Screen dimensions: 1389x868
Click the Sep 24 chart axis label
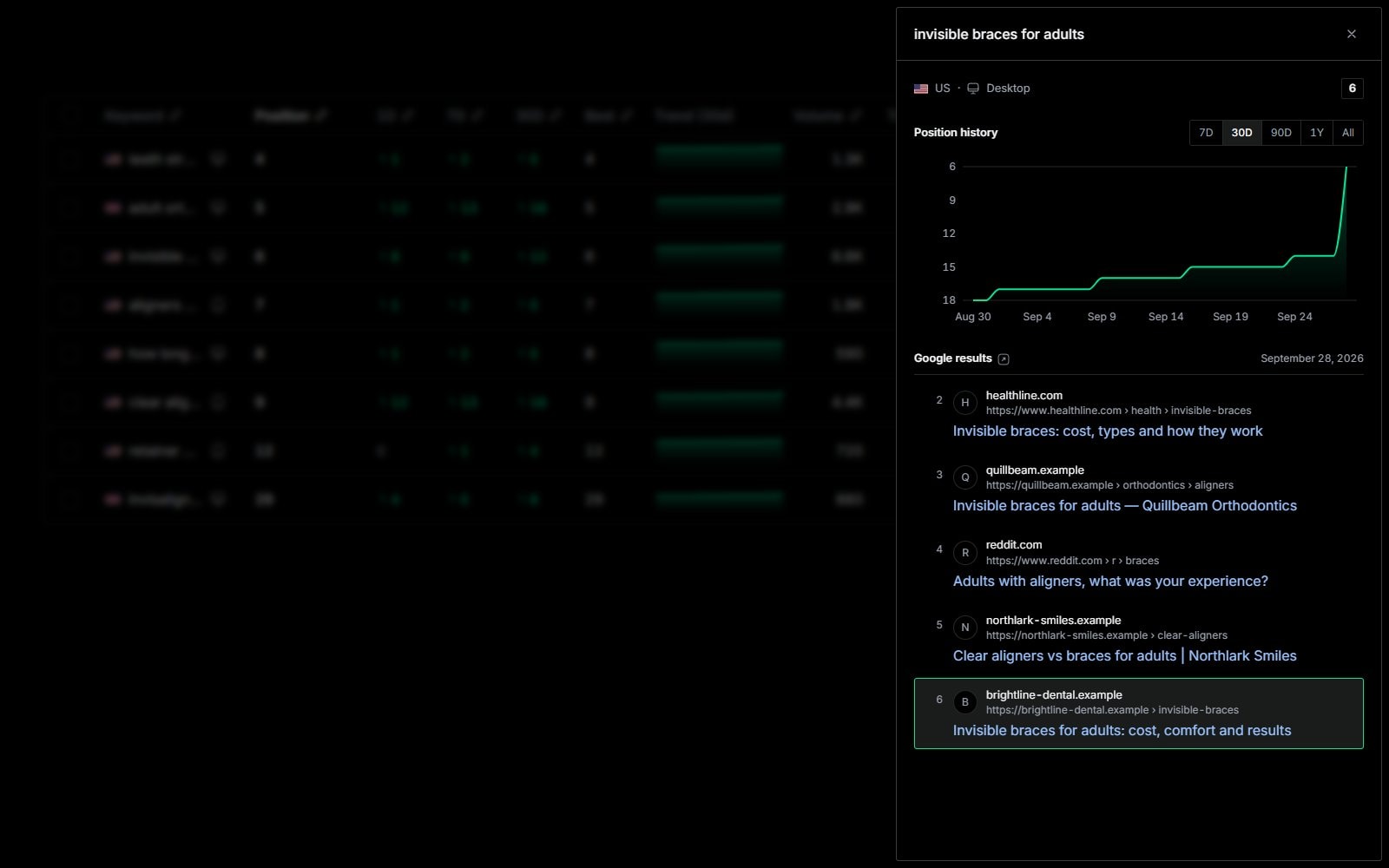tap(1294, 317)
